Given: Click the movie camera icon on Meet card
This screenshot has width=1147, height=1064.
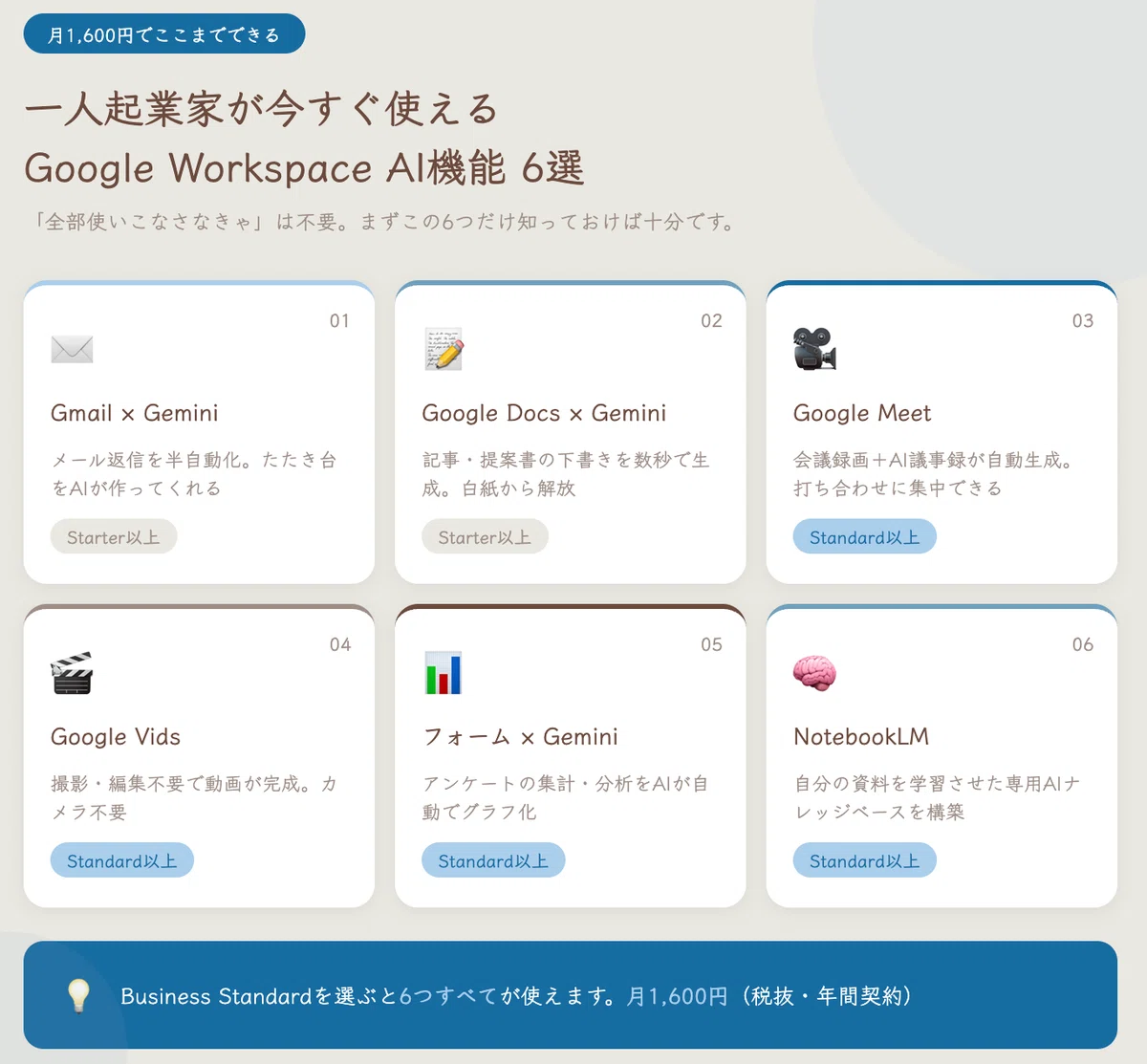Looking at the screenshot, I should pos(814,349).
